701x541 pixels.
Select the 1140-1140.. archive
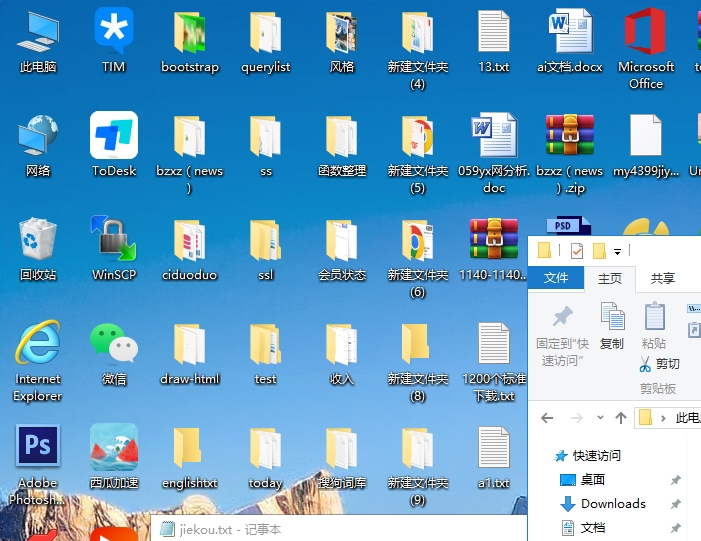pos(494,249)
